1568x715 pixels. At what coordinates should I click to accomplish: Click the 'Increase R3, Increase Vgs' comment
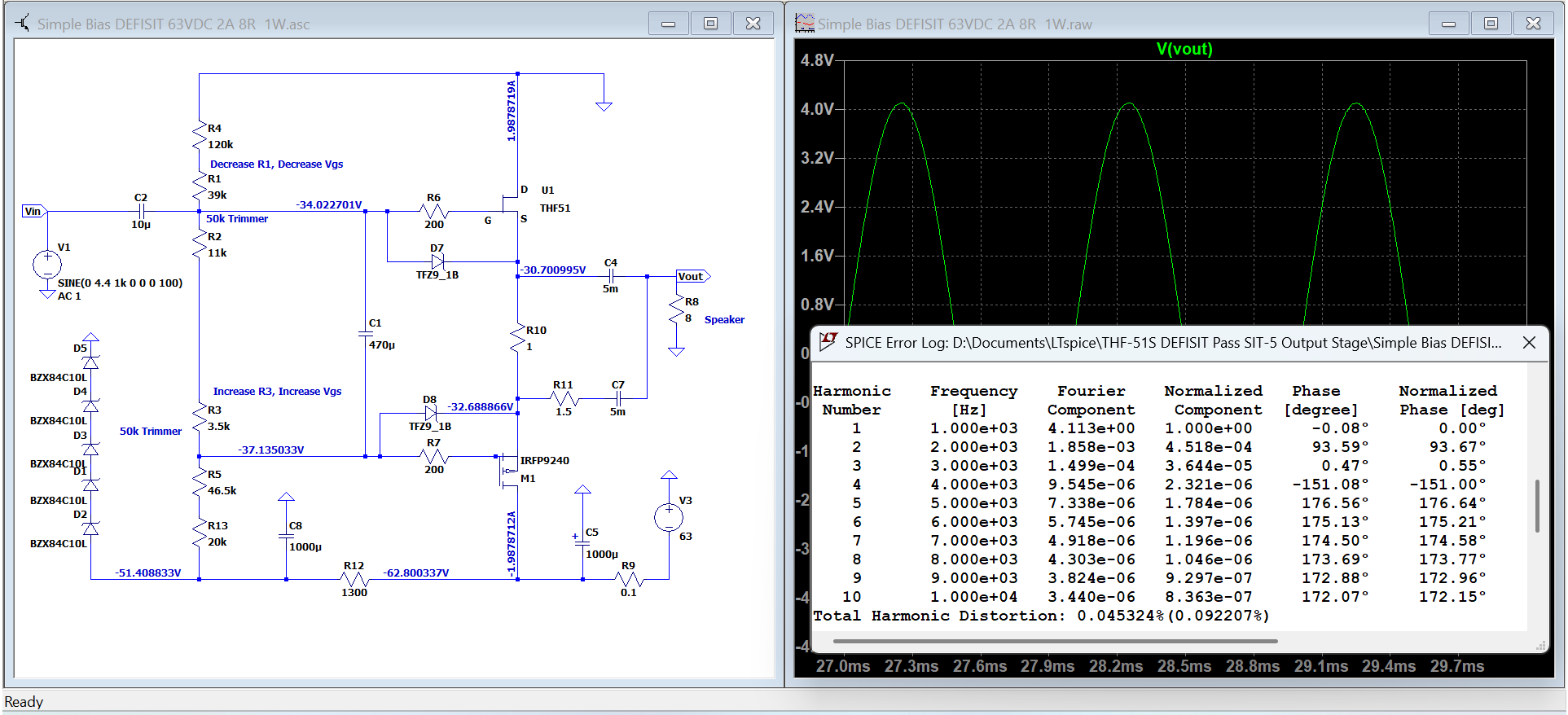coord(278,391)
